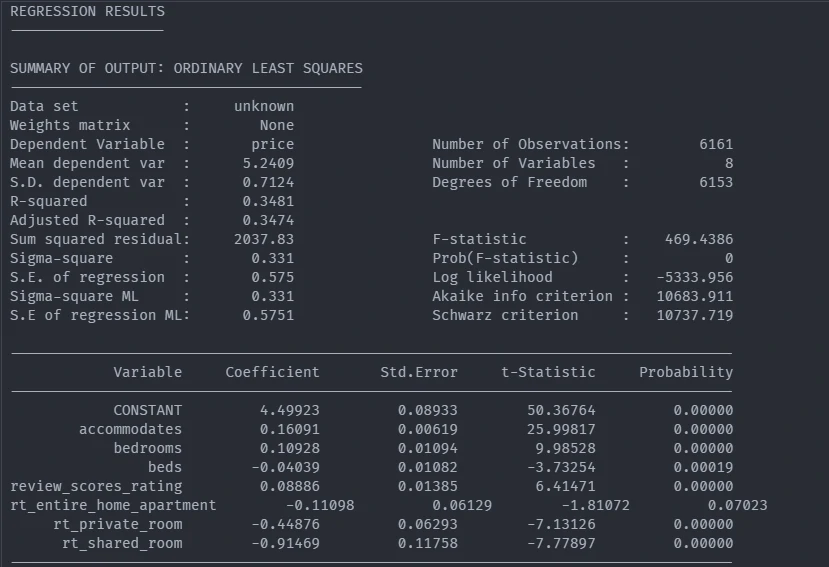Click the CONSTANT coefficient 4.49923
Screen dimensions: 829x567
[x=290, y=410]
